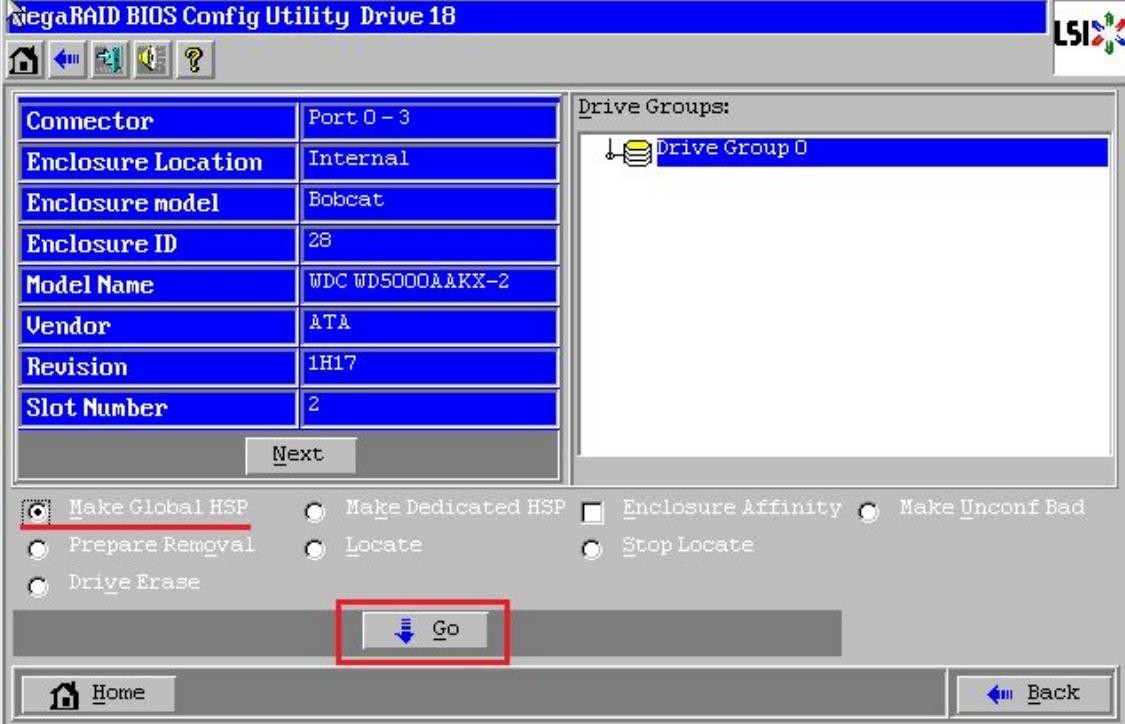Select Prepare Removal radio button
The image size is (1125, 724).
(x=37, y=549)
